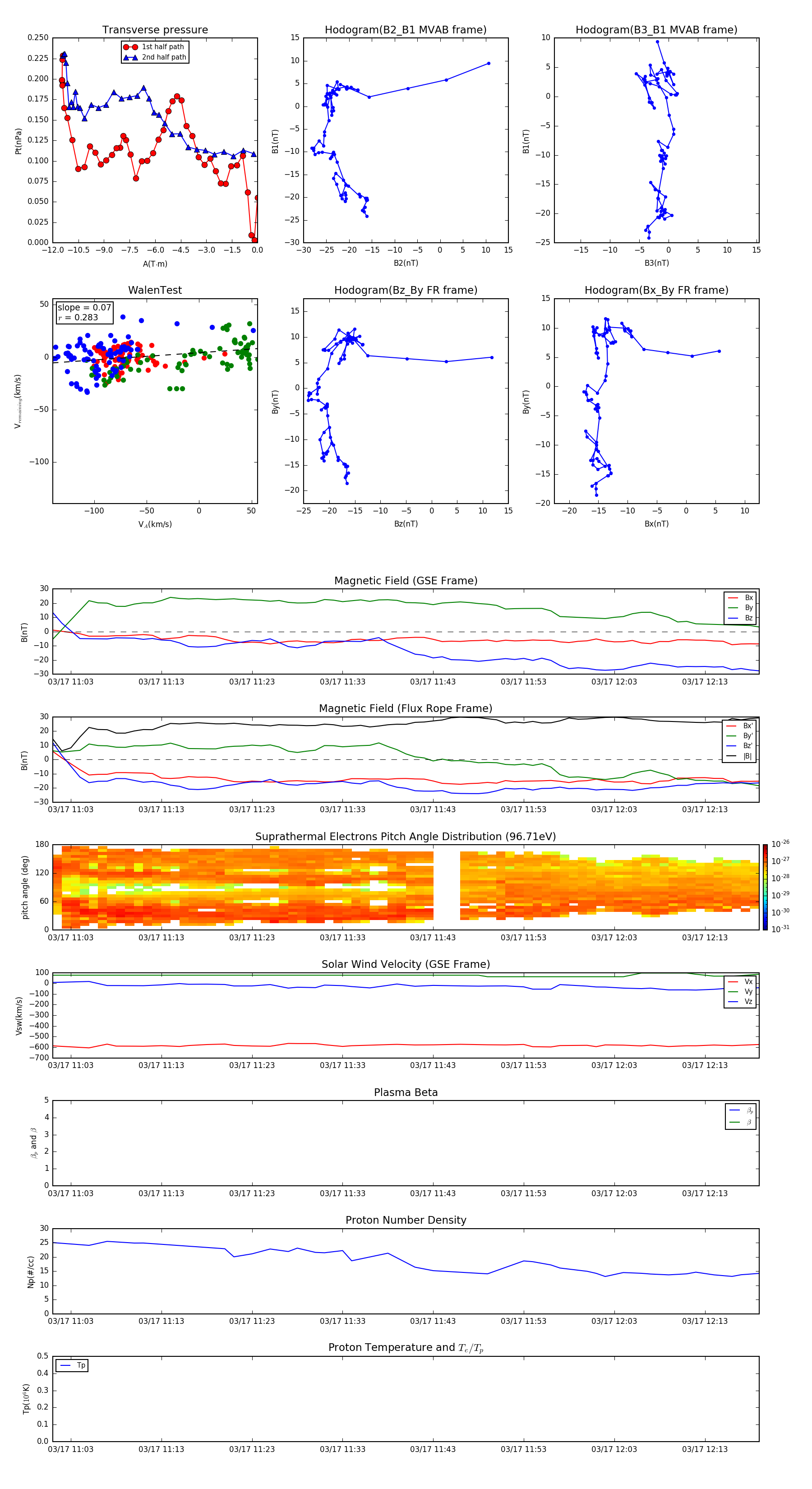This screenshot has width=812, height=1489.
Task: Select the Tp legend entry
Action: [x=73, y=1365]
